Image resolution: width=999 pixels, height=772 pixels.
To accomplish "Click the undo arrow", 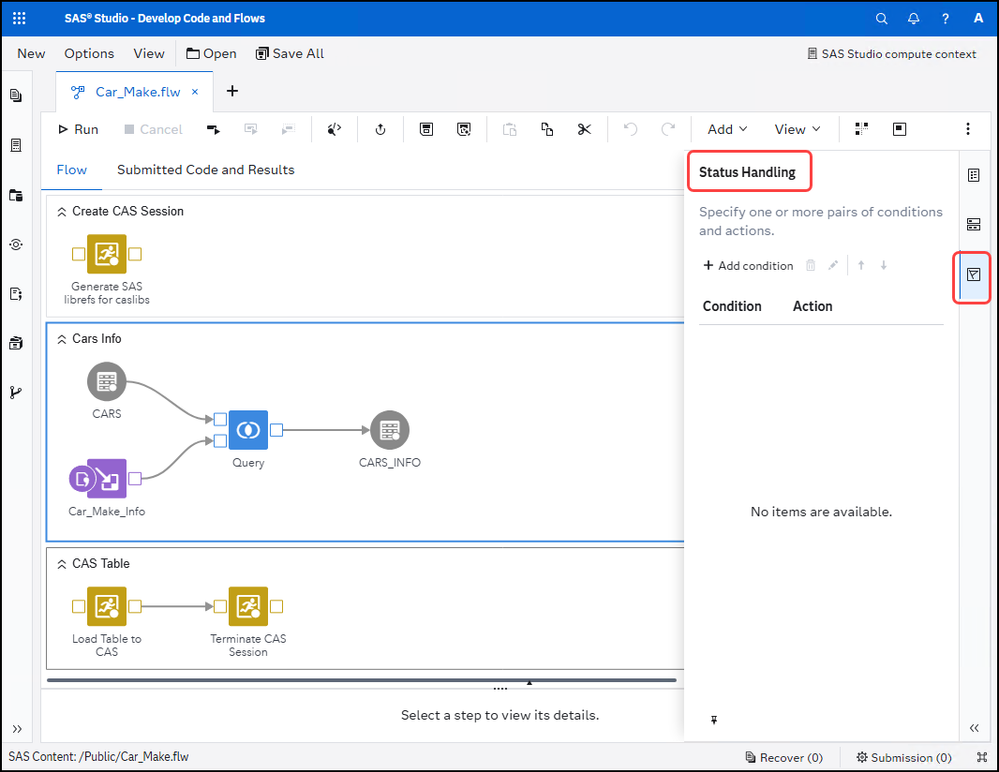I will pyautogui.click(x=630, y=129).
